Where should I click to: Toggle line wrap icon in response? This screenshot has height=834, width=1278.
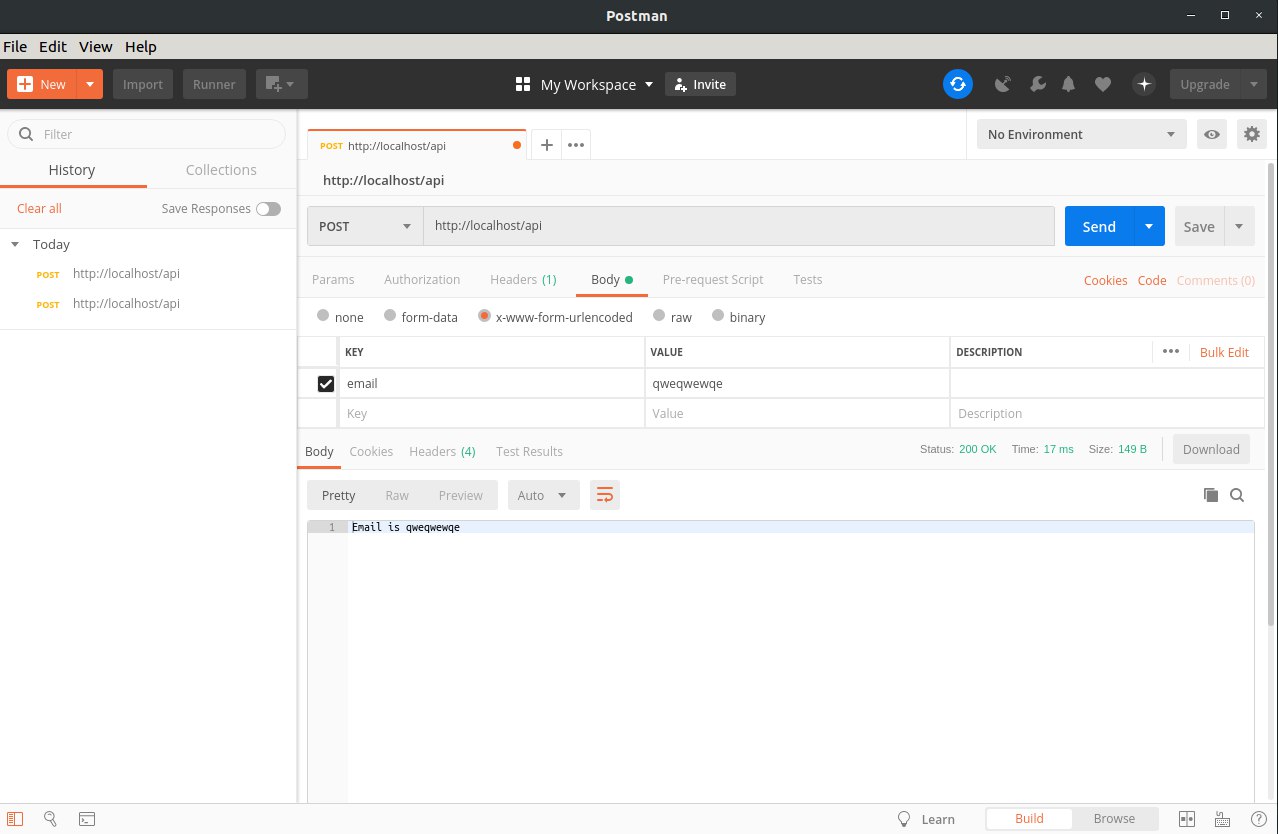604,494
